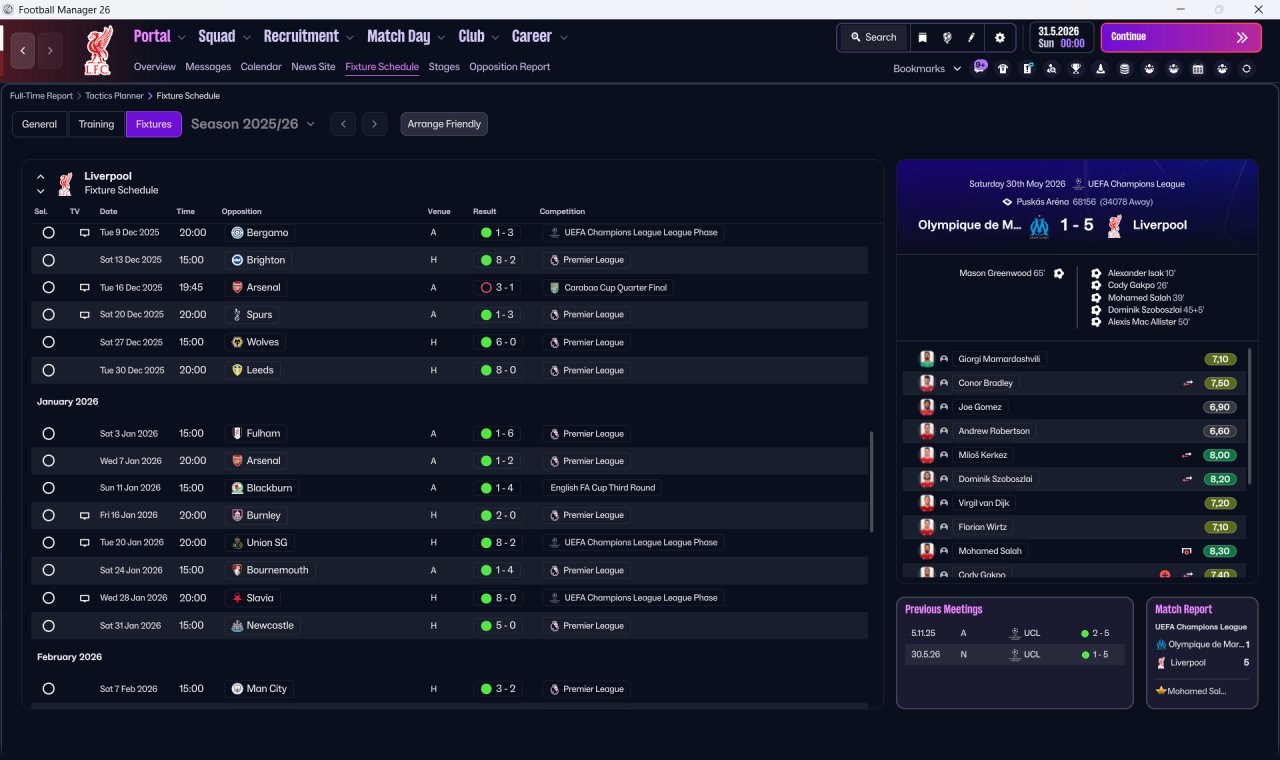Viewport: 1280px width, 760px height.
Task: Click the Search button
Action: (x=873, y=37)
